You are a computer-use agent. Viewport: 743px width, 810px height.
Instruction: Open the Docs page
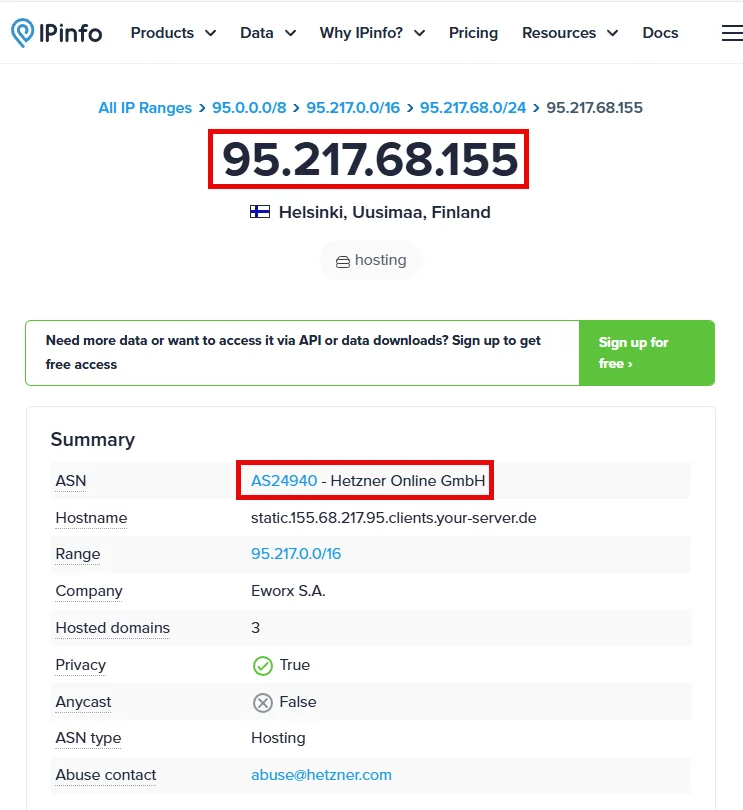pos(660,33)
